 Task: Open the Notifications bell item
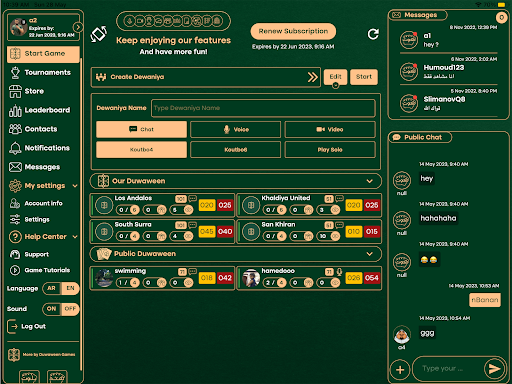(39, 148)
